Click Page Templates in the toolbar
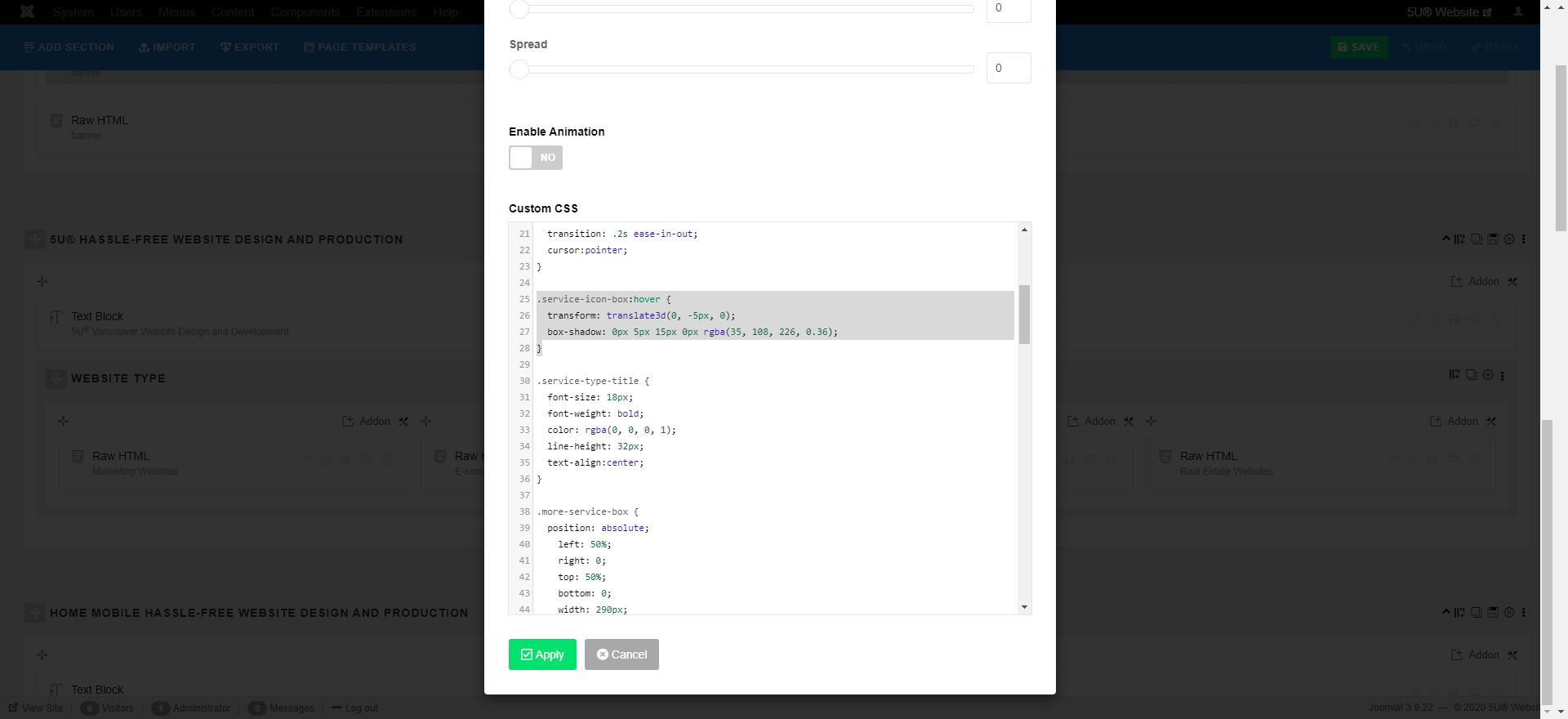 pyautogui.click(x=360, y=47)
